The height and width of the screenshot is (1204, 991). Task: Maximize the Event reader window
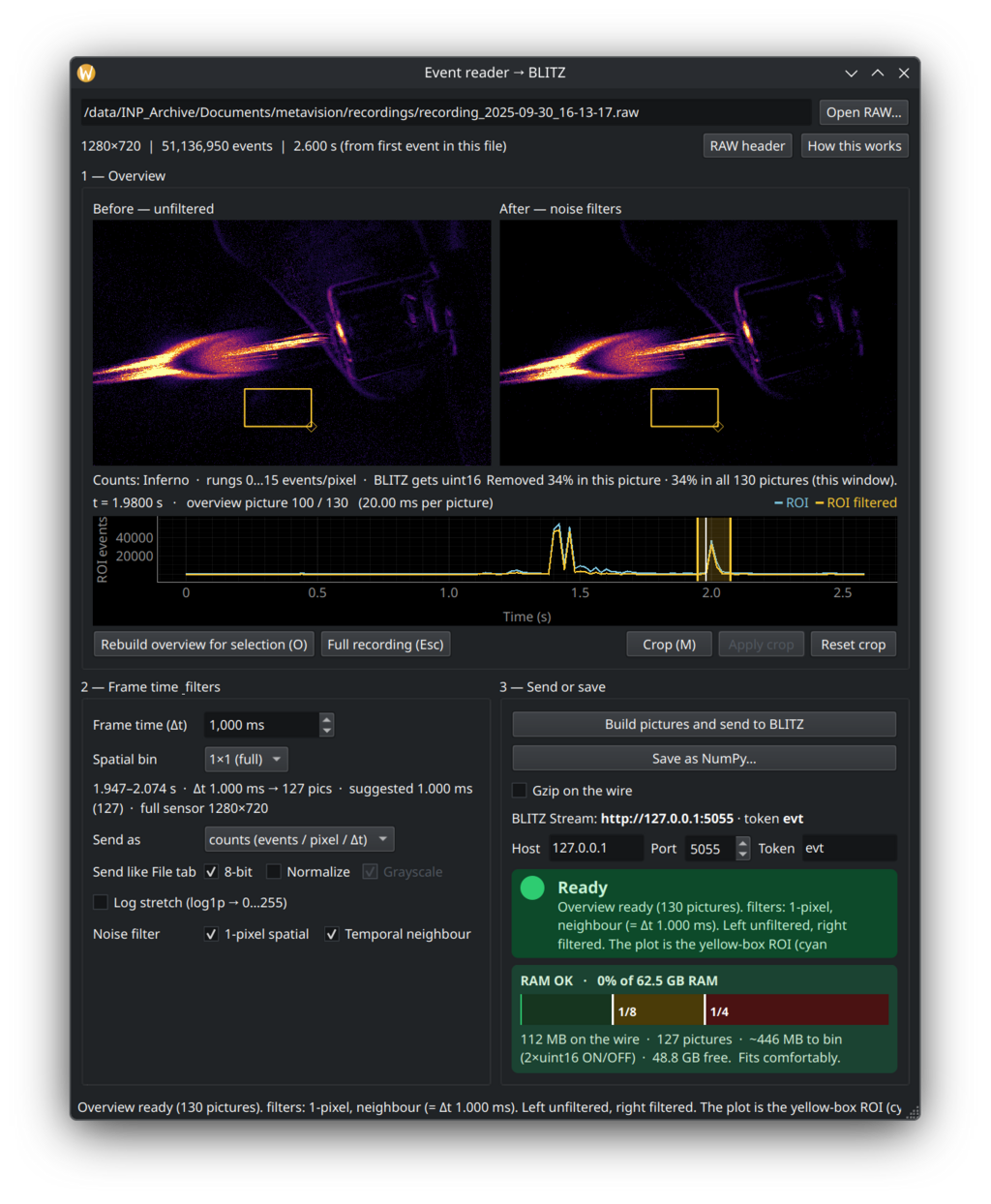[x=877, y=73]
